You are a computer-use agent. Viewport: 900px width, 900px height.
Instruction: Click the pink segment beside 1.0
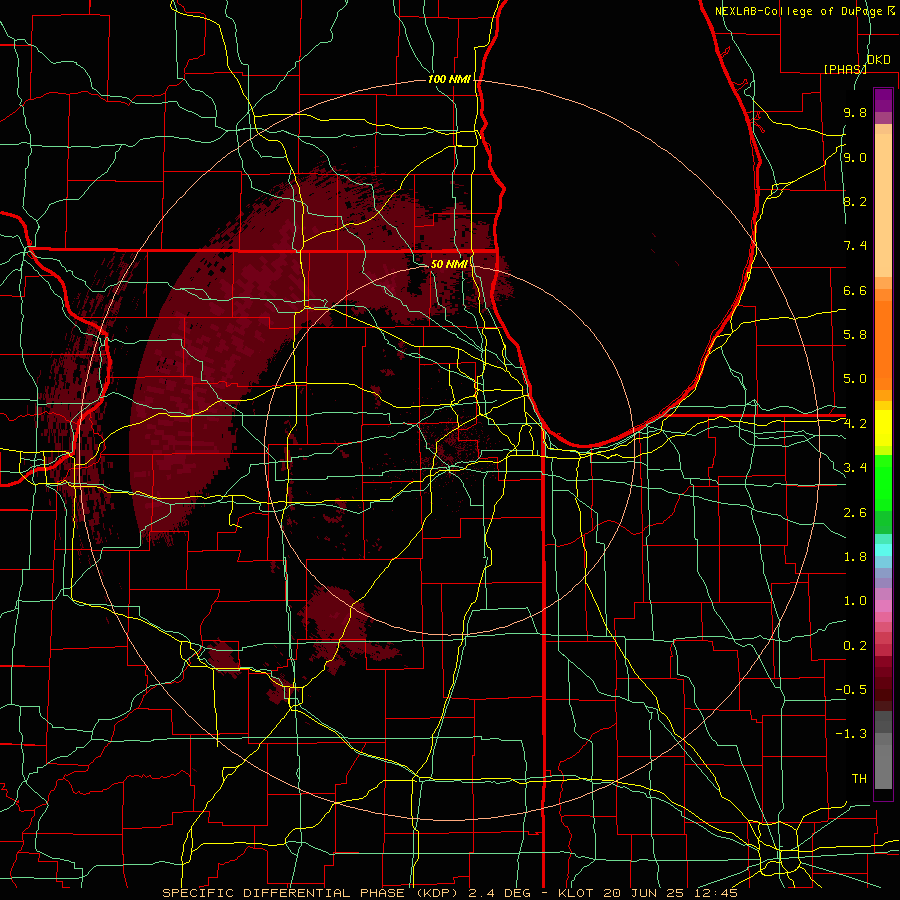pyautogui.click(x=883, y=606)
